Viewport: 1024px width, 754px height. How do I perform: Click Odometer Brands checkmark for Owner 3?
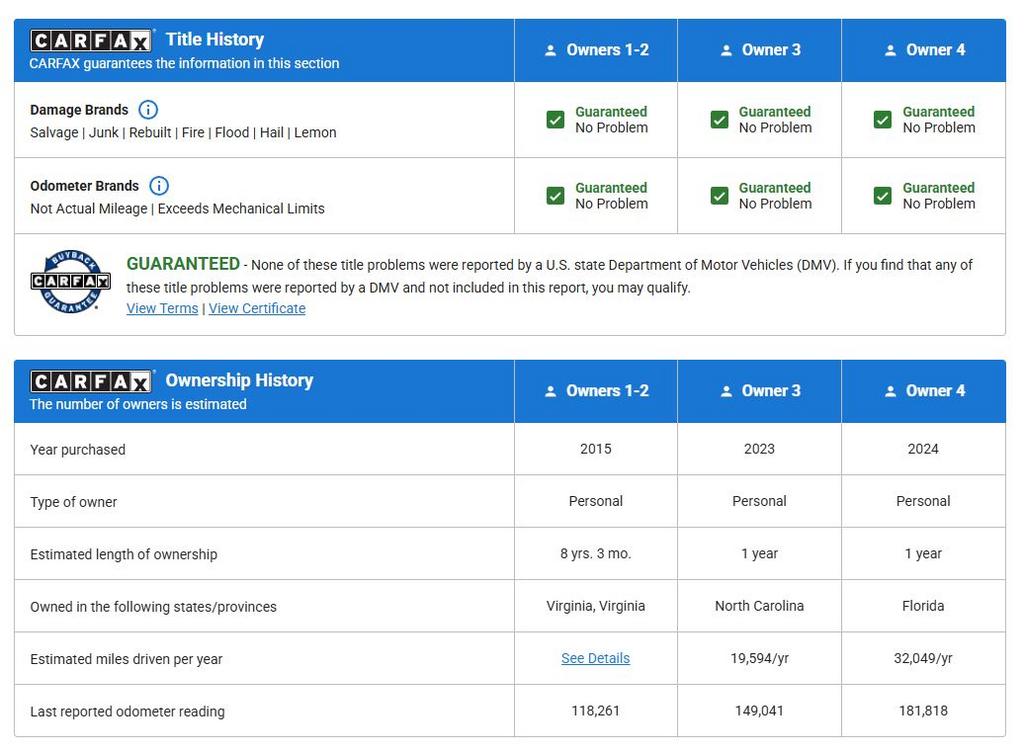(x=719, y=196)
